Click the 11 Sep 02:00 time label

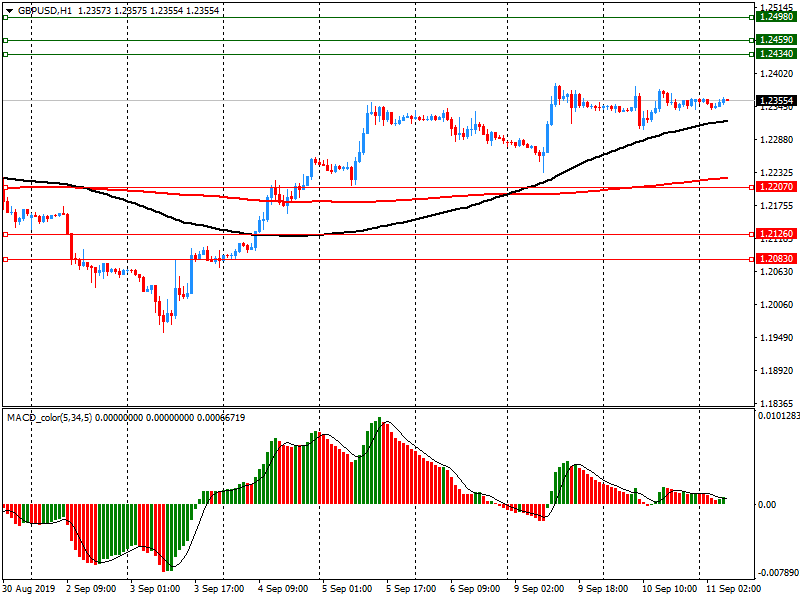click(x=733, y=589)
